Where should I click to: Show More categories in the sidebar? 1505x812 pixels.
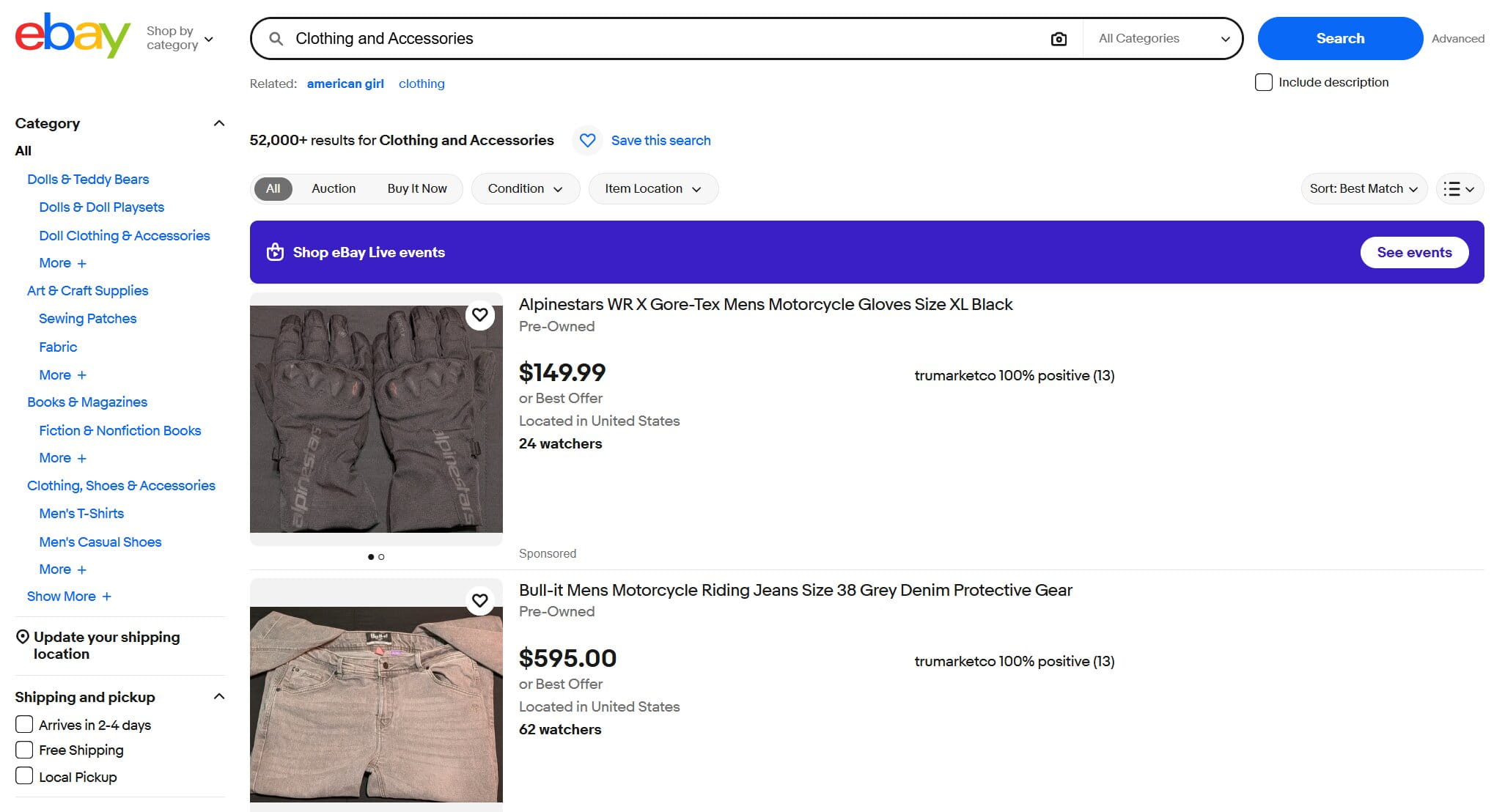pyautogui.click(x=69, y=597)
